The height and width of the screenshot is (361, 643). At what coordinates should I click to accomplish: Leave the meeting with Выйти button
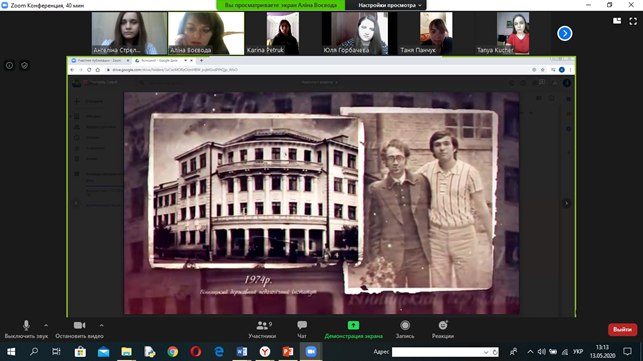click(622, 329)
